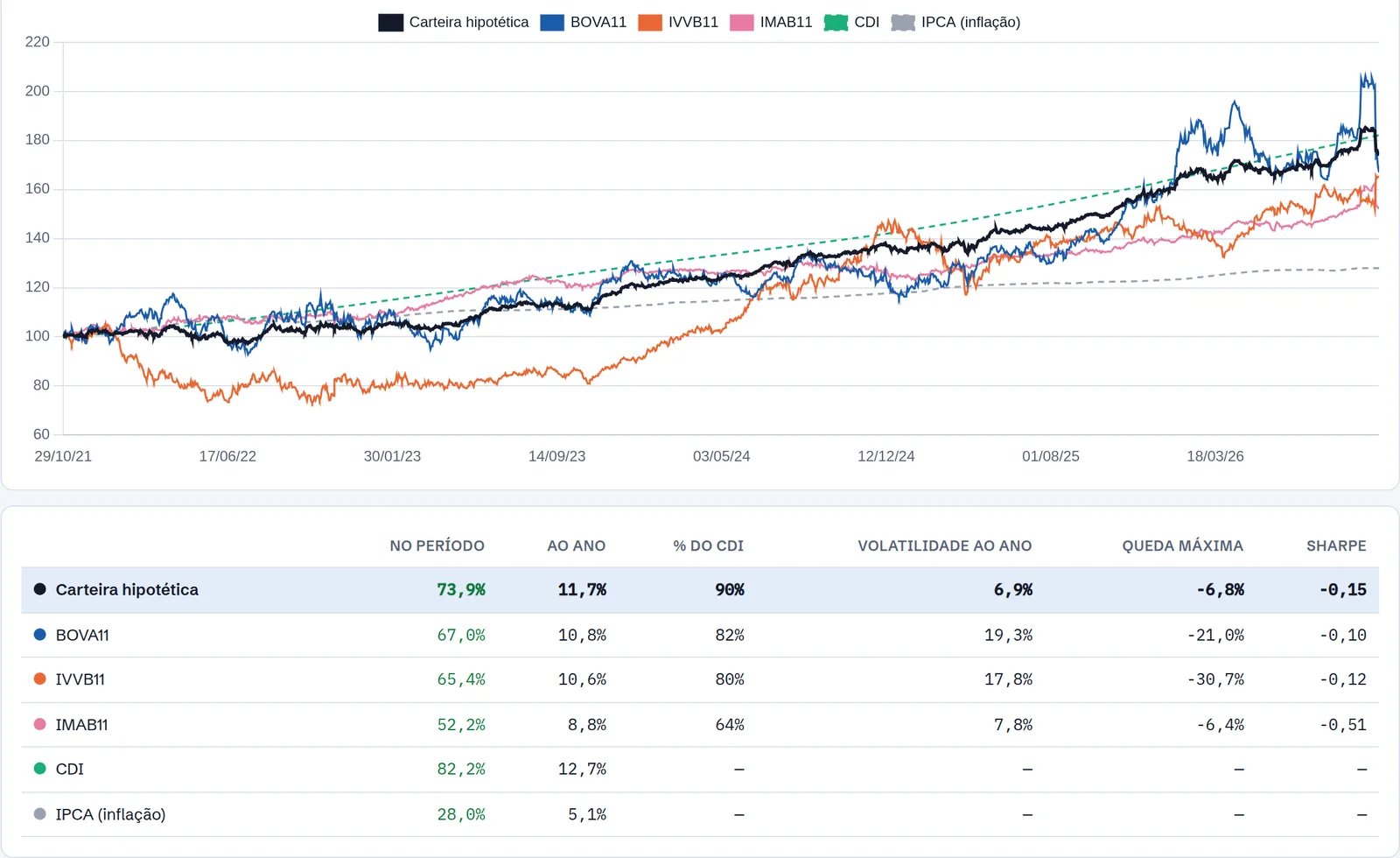Image resolution: width=1400 pixels, height=858 pixels.
Task: Click the -6,8% drawdown value
Action: 1220,589
